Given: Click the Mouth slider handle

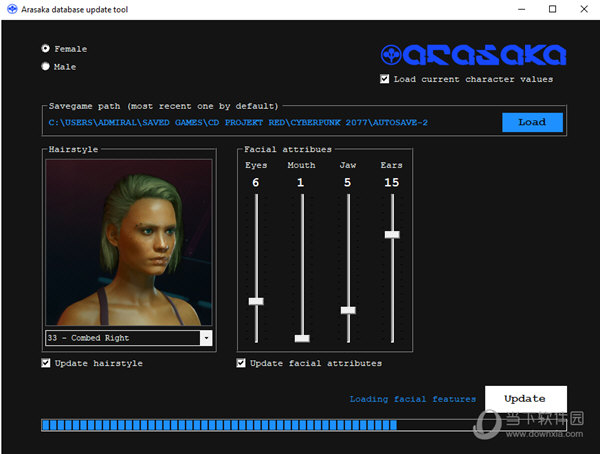Looking at the screenshot, I should (302, 338).
